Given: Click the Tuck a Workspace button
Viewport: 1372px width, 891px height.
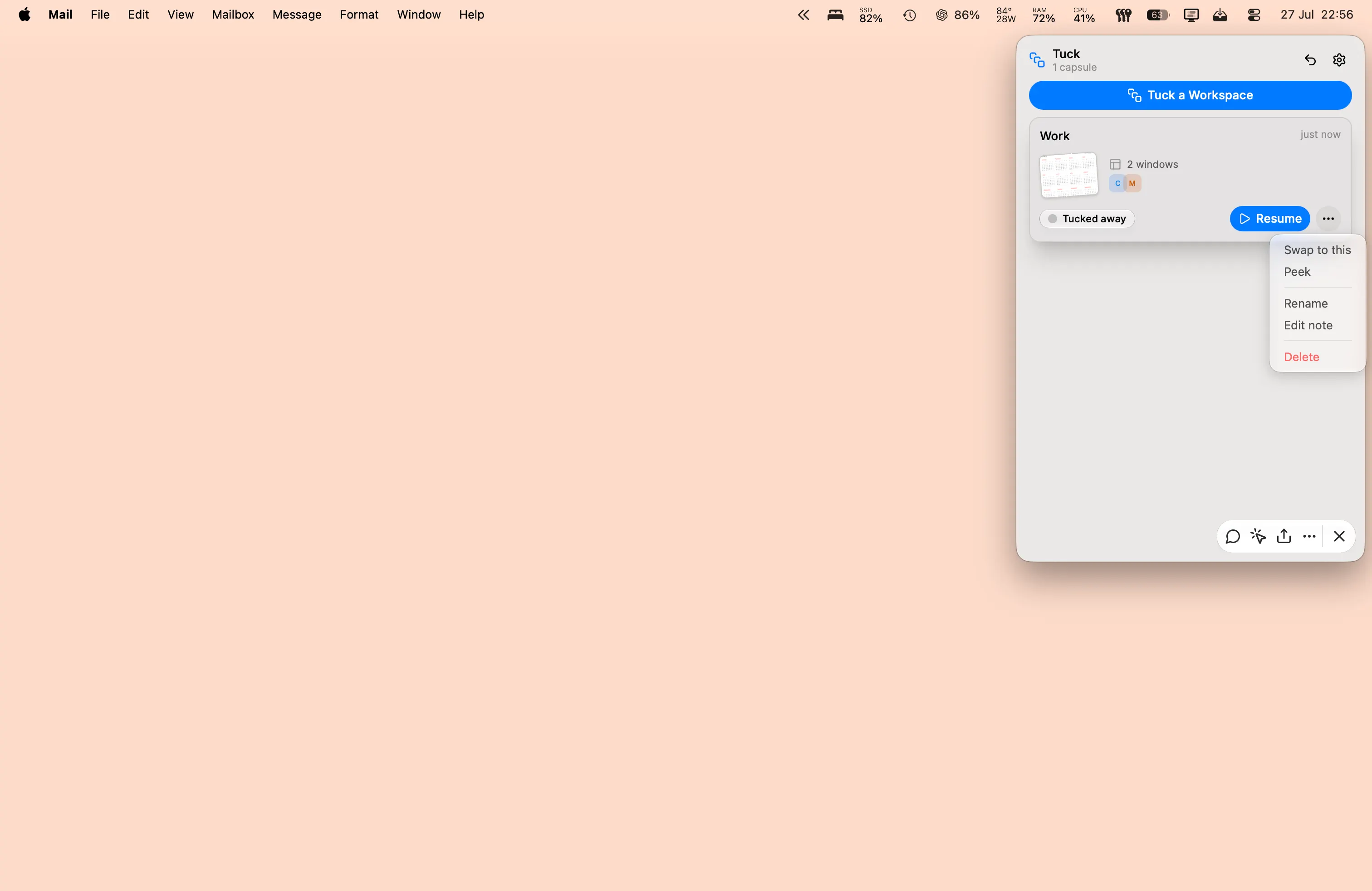Looking at the screenshot, I should (x=1190, y=95).
